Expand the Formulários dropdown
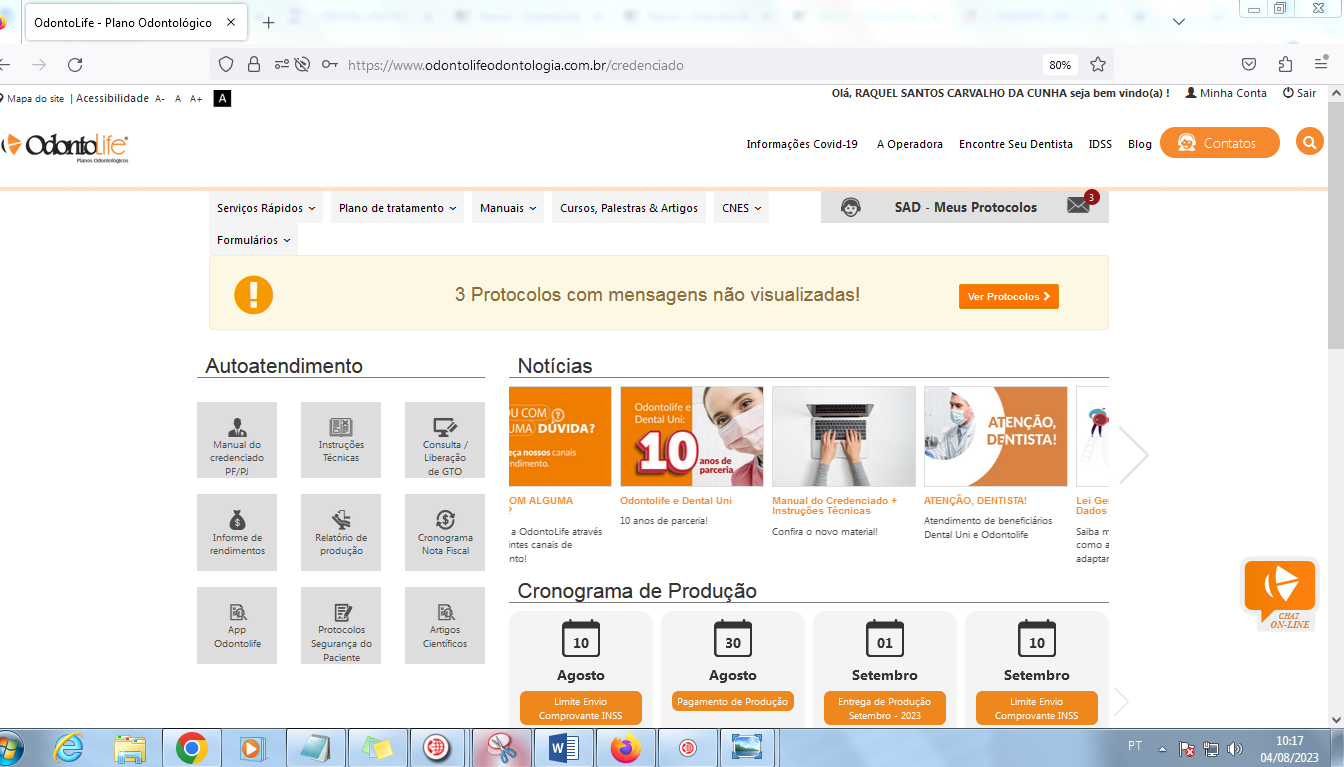Viewport: 1344px width, 767px height. [253, 240]
